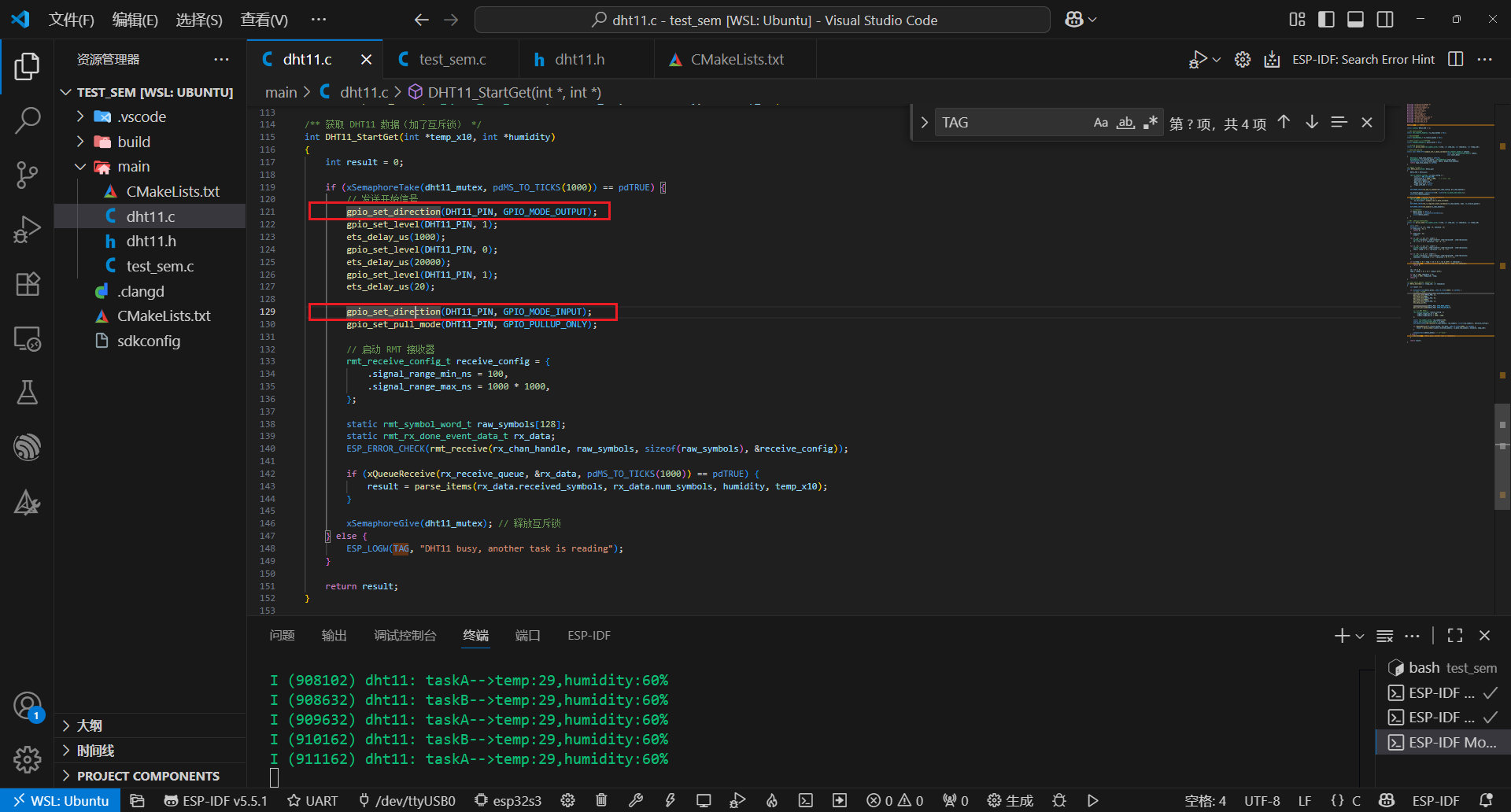This screenshot has height=812, width=1511.
Task: Open the status bar notifications bell
Action: [x=1486, y=800]
